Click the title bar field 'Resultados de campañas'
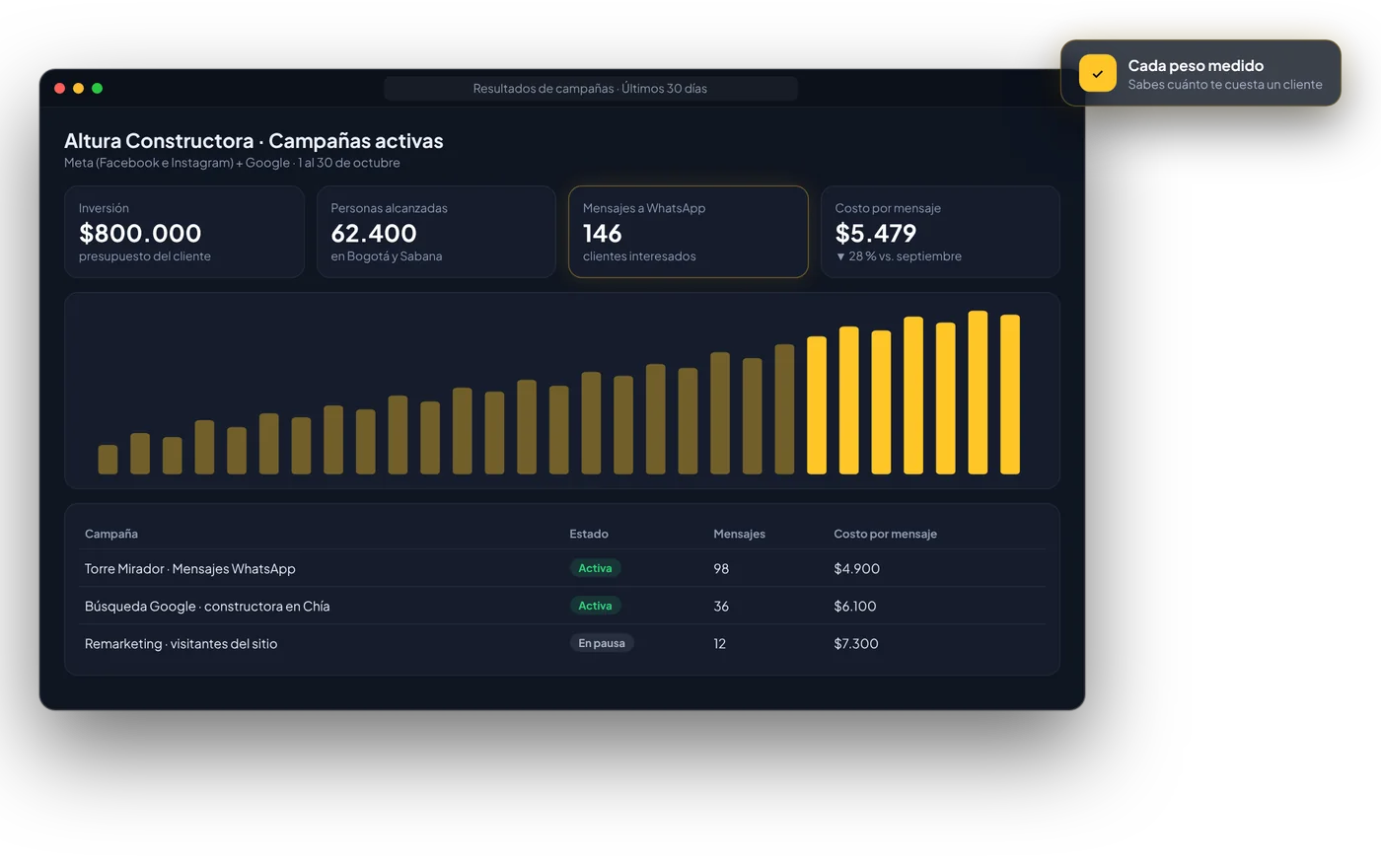Image resolution: width=1381 pixels, height=868 pixels. (x=590, y=89)
